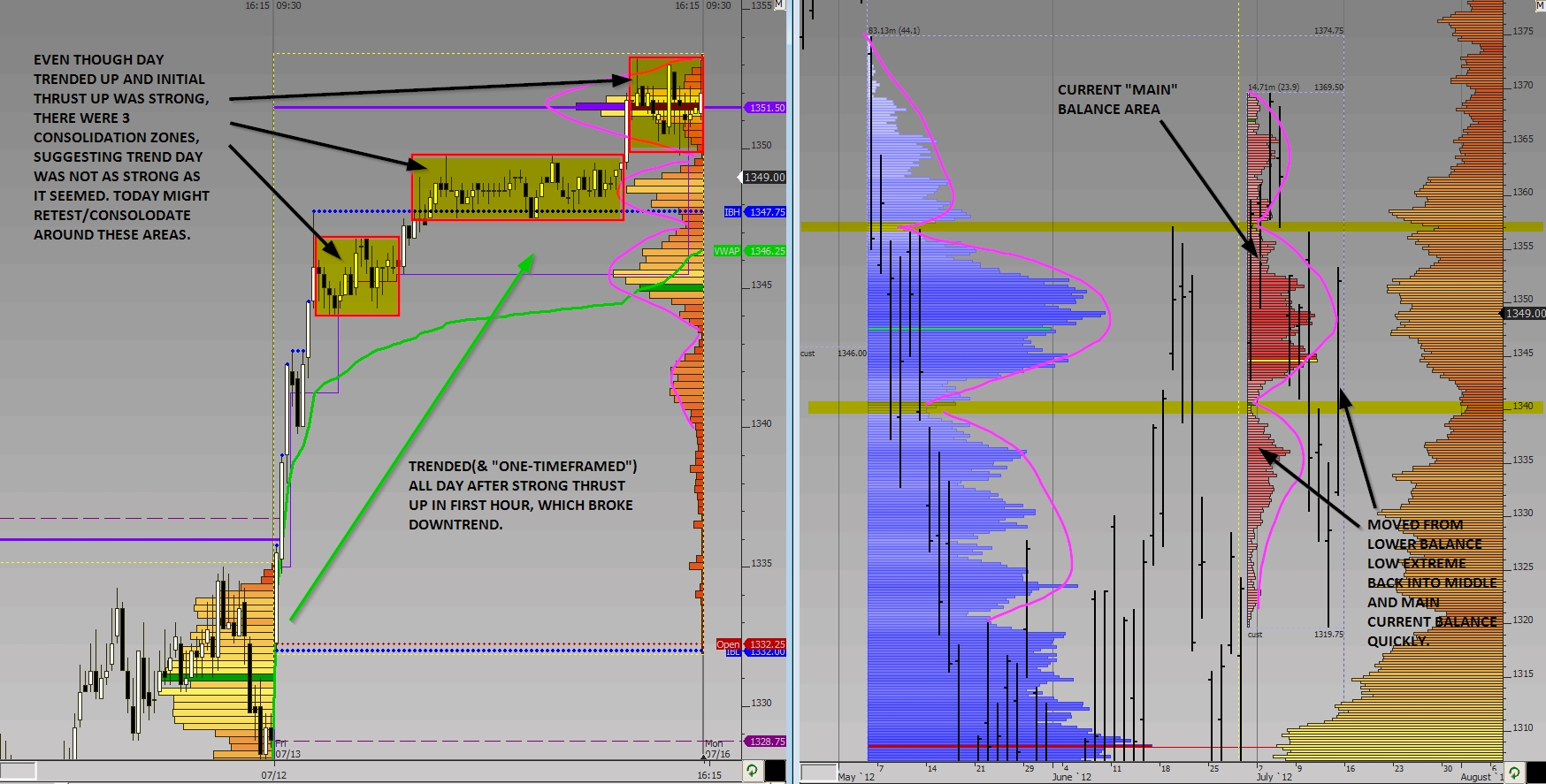The height and width of the screenshot is (784, 1546).
Task: Click the black square beside left refresh icon
Action: 775,771
